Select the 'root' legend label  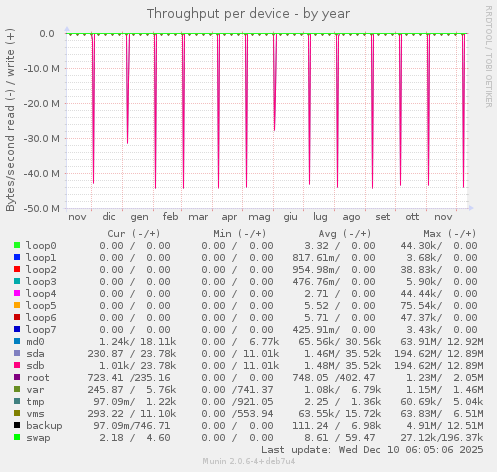(x=38, y=378)
